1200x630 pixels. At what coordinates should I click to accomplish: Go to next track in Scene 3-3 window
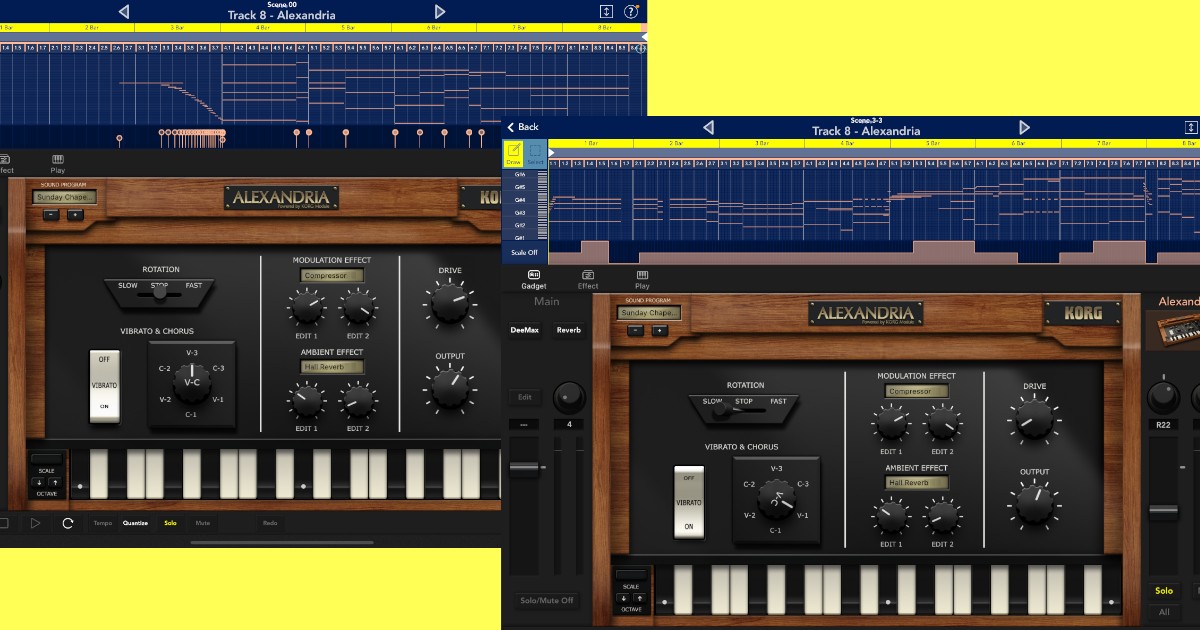[1024, 127]
